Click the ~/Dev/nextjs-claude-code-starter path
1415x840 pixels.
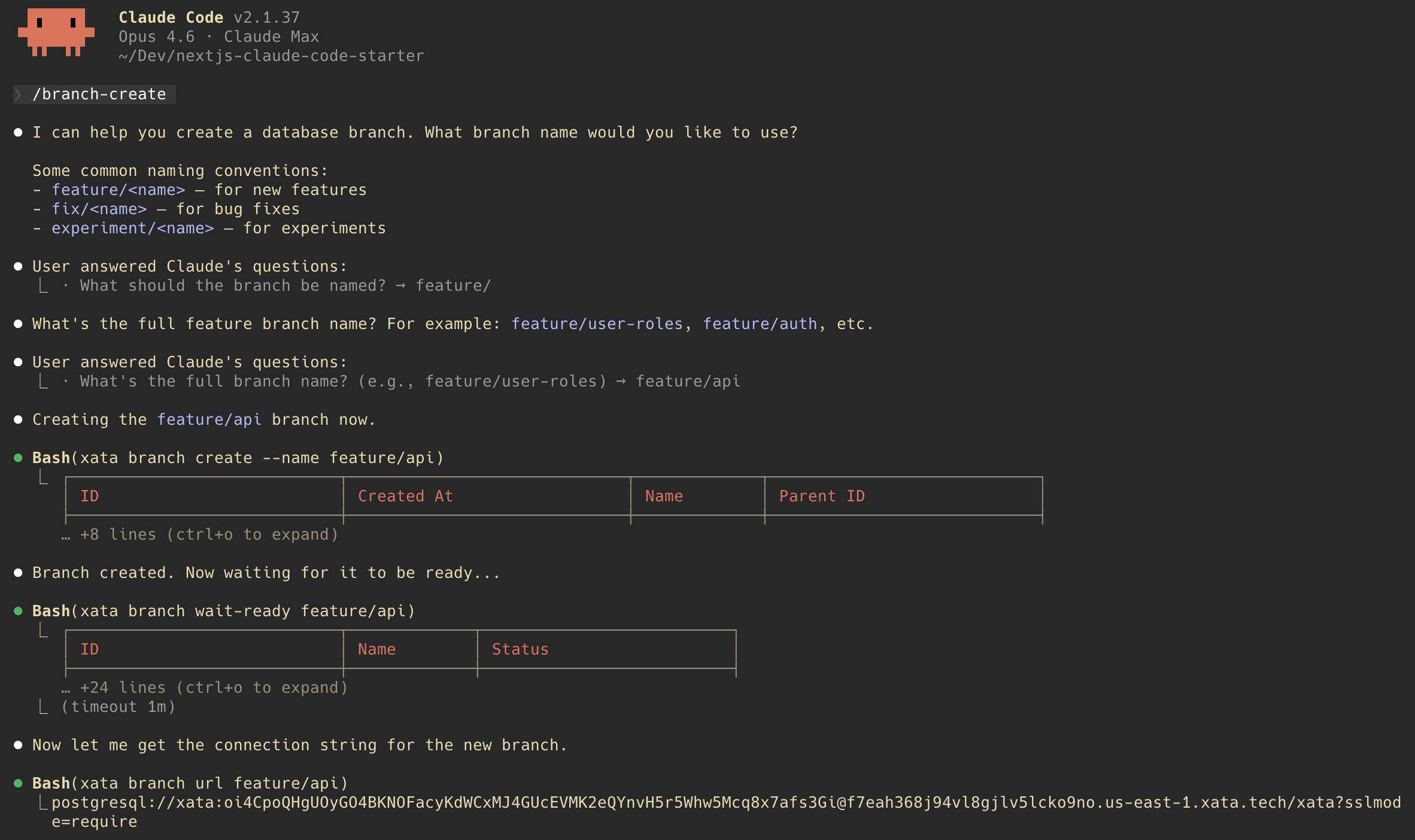[x=271, y=56]
